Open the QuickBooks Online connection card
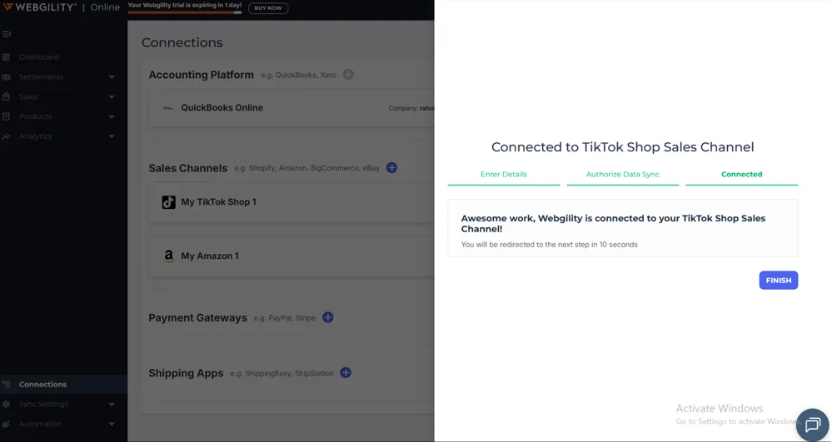The image size is (831, 442). coord(291,108)
